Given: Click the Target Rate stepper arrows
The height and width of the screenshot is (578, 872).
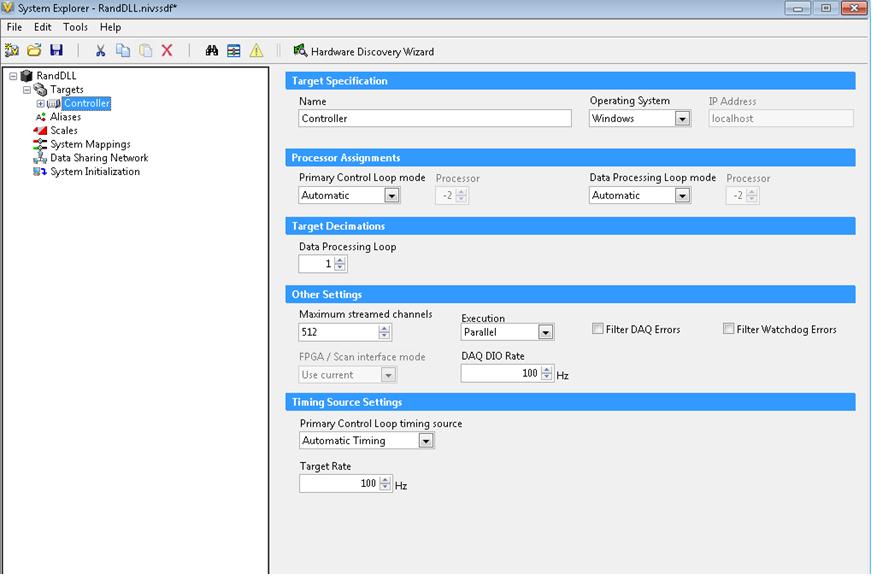Looking at the screenshot, I should click(386, 484).
